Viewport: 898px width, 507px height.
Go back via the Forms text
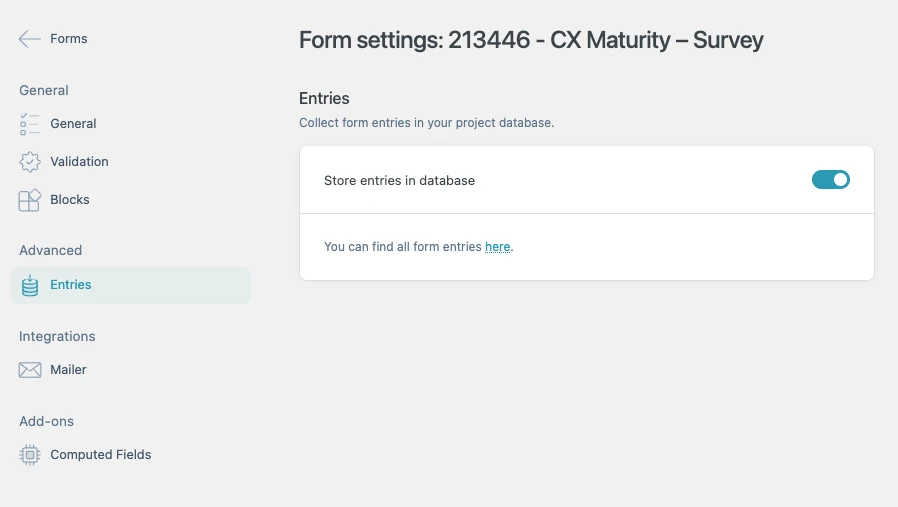tap(69, 39)
